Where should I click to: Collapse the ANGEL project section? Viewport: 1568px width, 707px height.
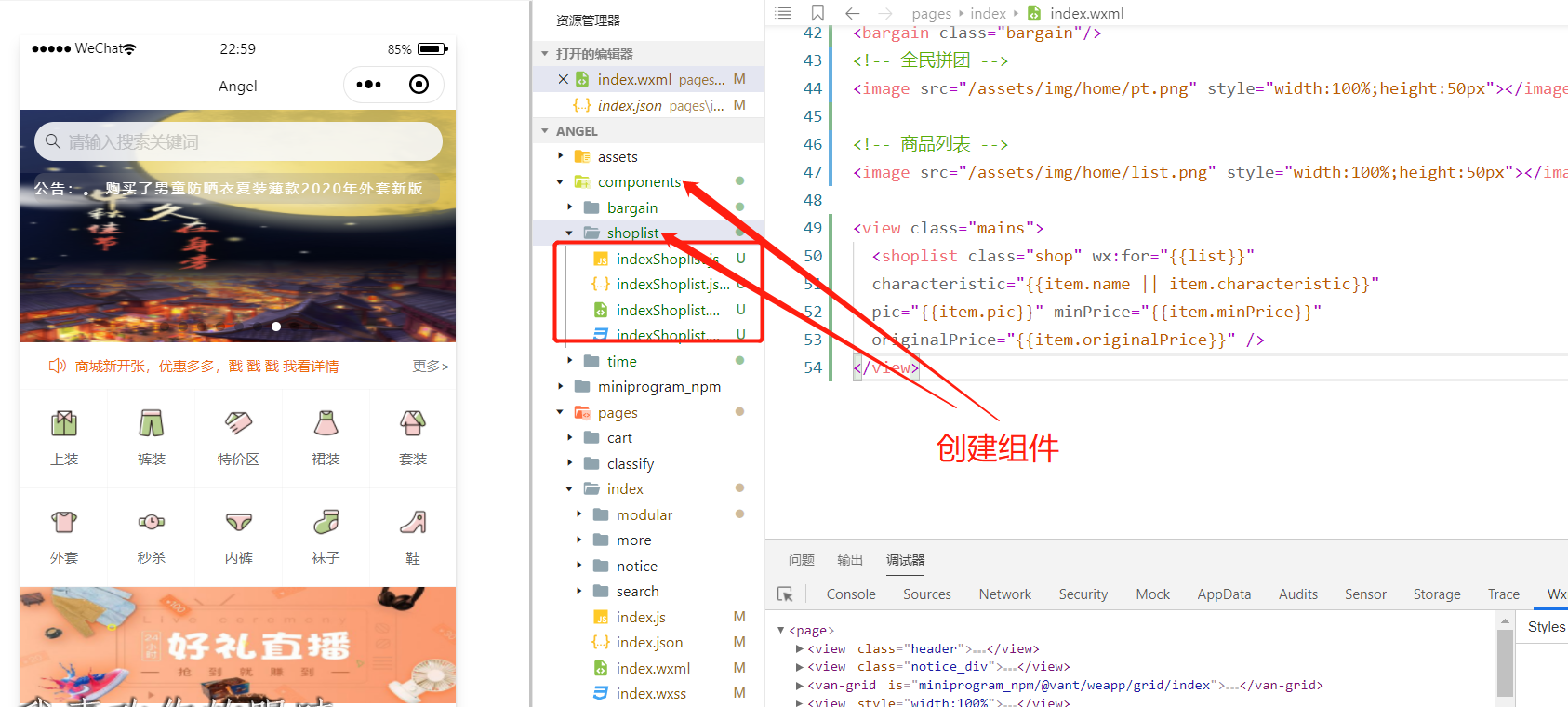545,131
